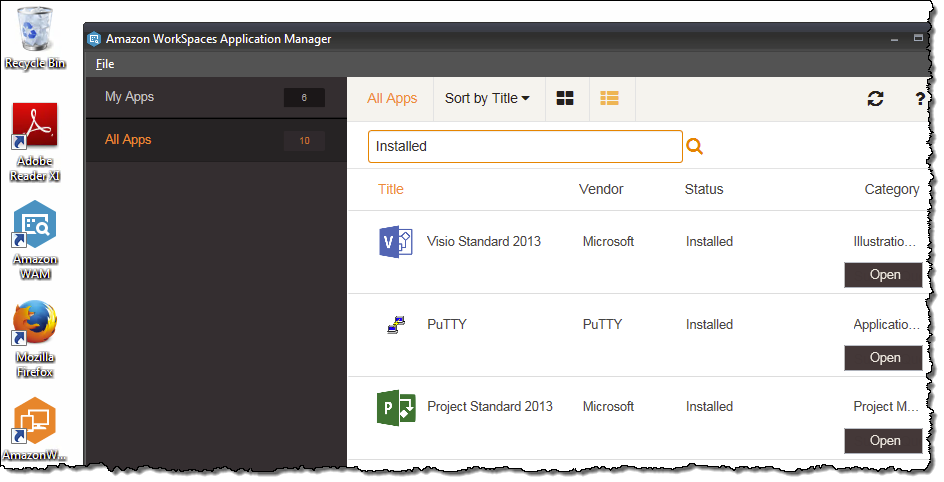Switch to list view layout
The height and width of the screenshot is (482, 944).
[609, 98]
